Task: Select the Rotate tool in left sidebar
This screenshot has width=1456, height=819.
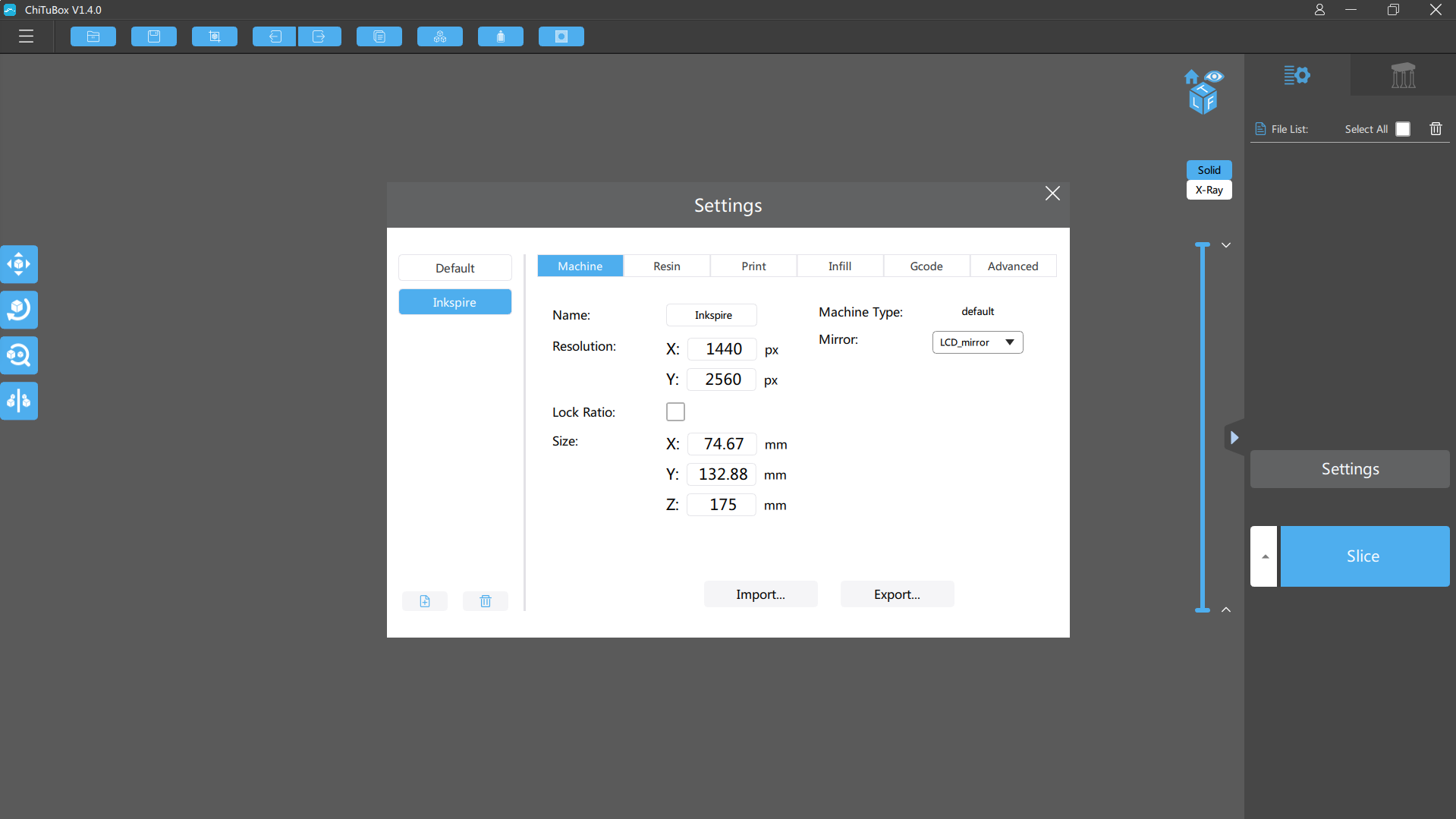Action: [x=19, y=310]
